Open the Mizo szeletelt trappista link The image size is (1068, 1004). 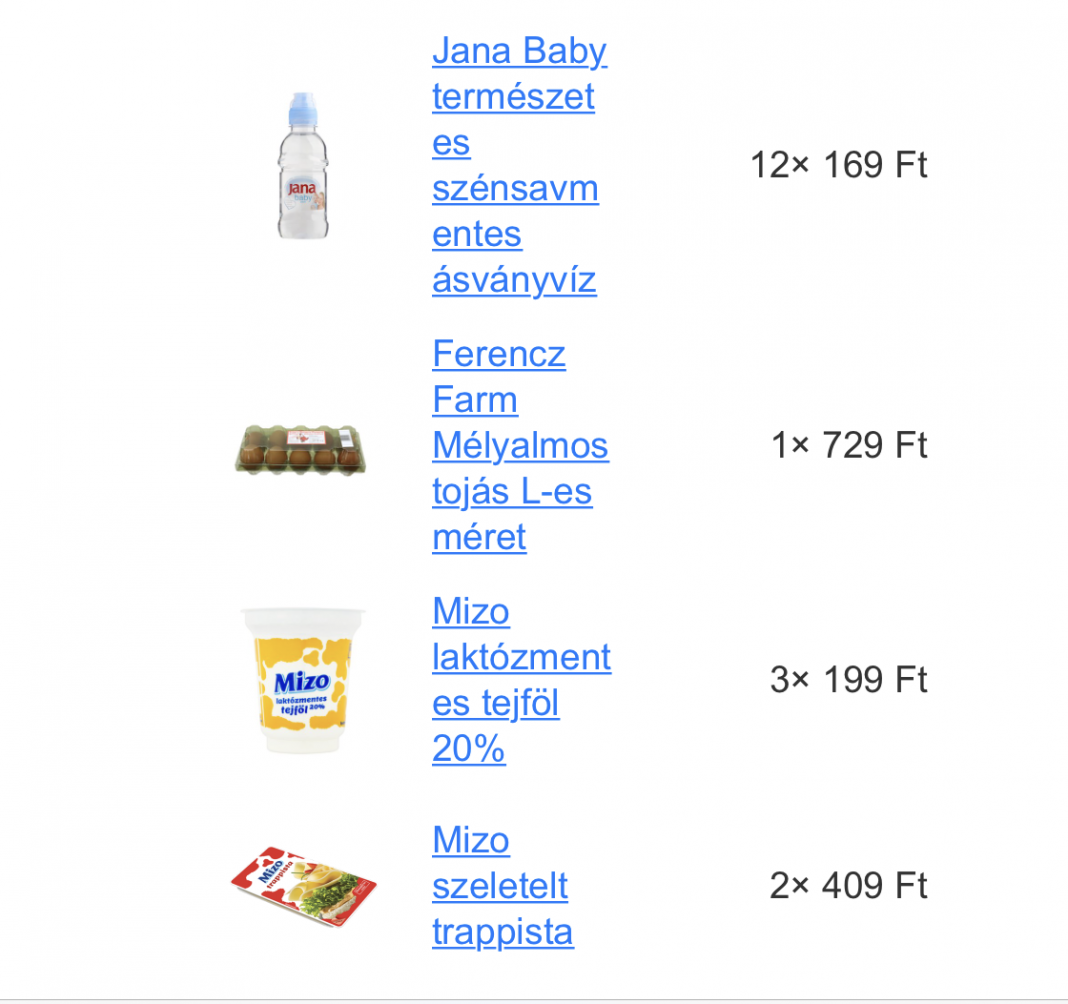pos(503,886)
